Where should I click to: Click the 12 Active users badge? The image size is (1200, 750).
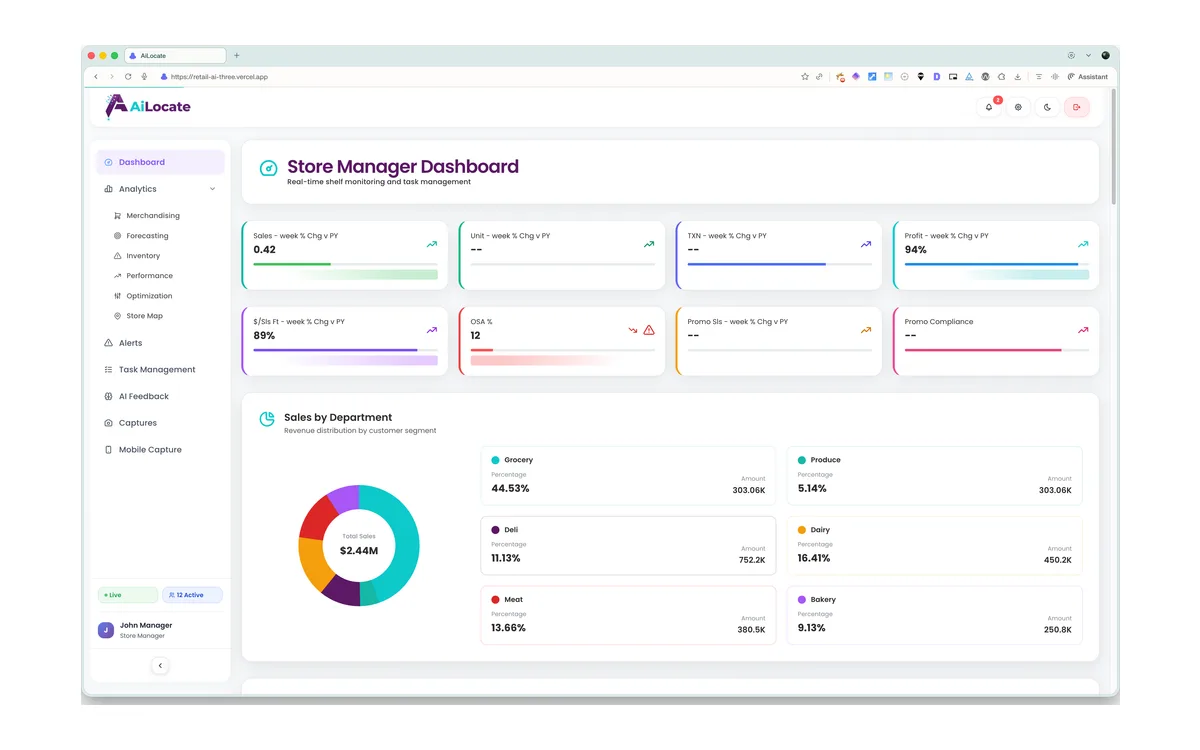192,595
